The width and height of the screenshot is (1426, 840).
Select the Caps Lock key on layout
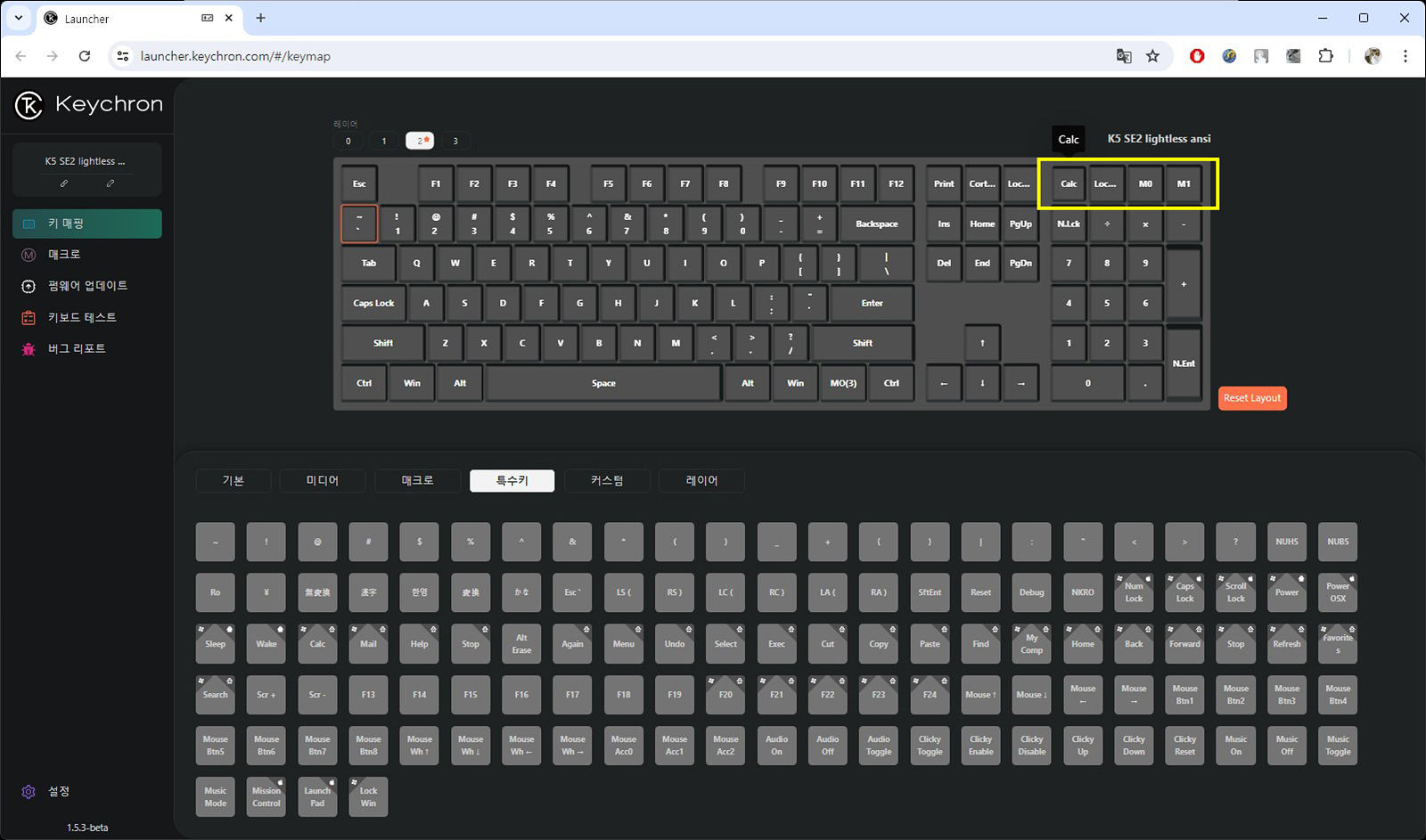[x=373, y=303]
